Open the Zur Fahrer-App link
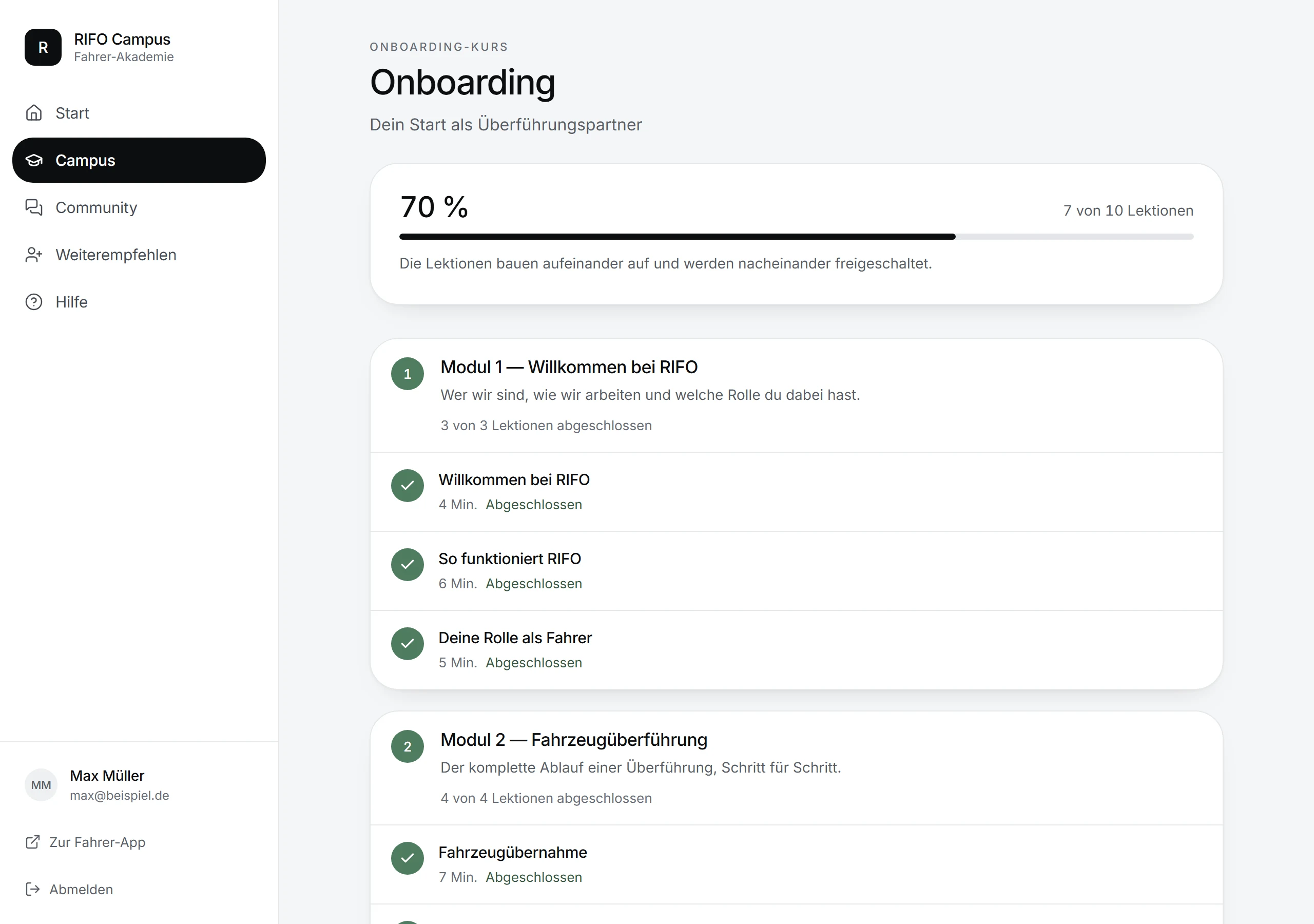 pyautogui.click(x=139, y=842)
